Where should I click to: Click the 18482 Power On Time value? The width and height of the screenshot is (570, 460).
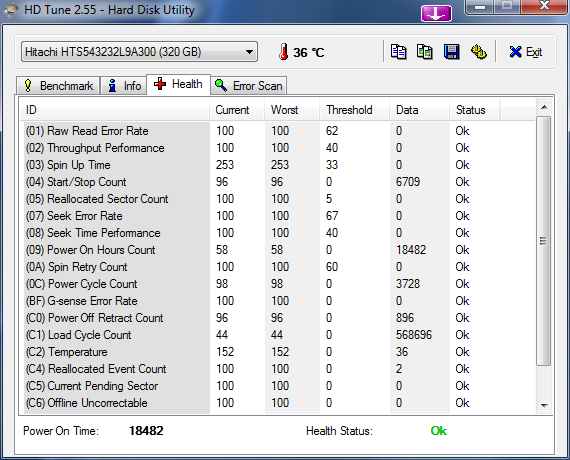[x=146, y=431]
